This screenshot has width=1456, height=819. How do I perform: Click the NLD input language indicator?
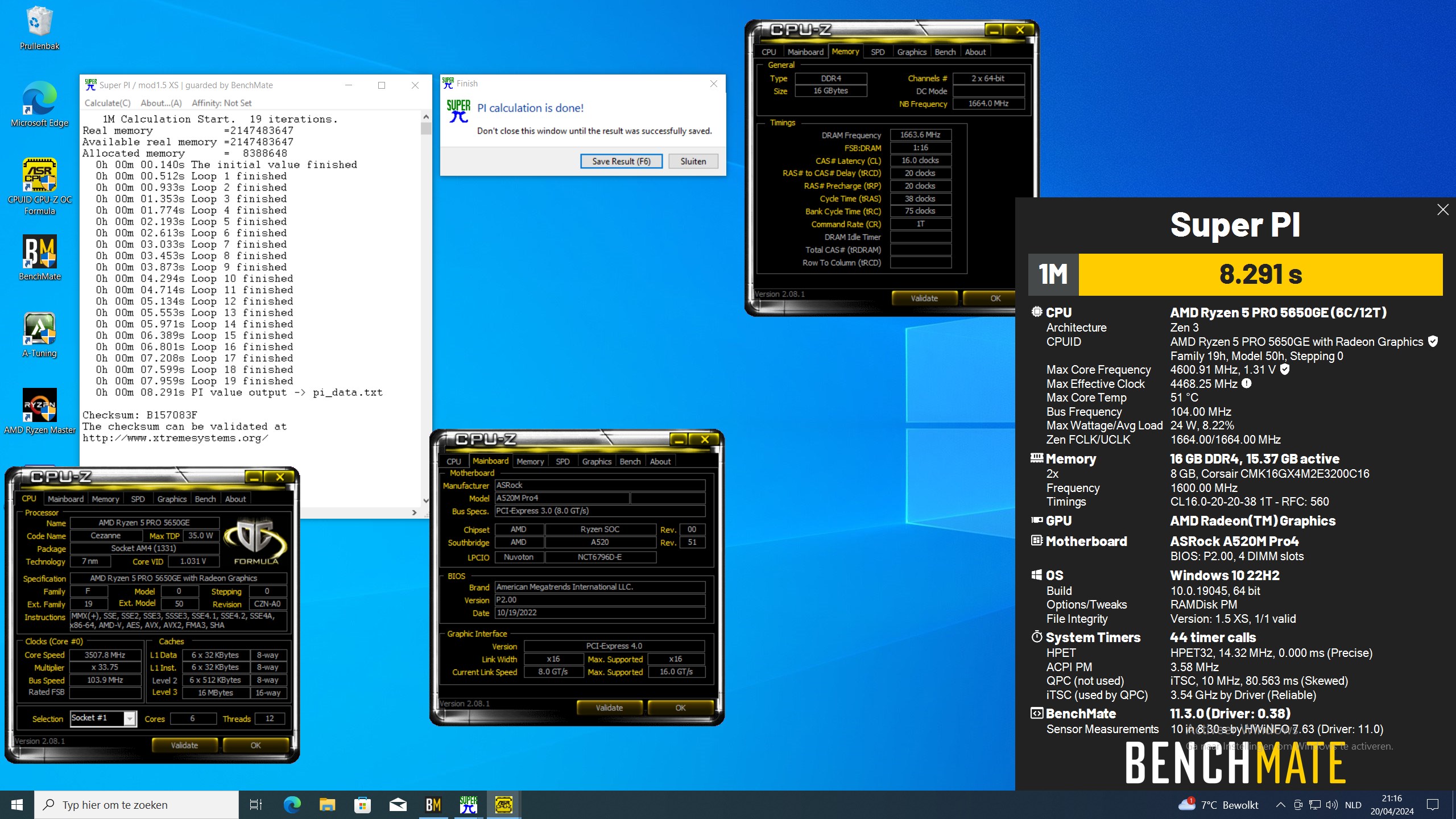(x=1353, y=805)
